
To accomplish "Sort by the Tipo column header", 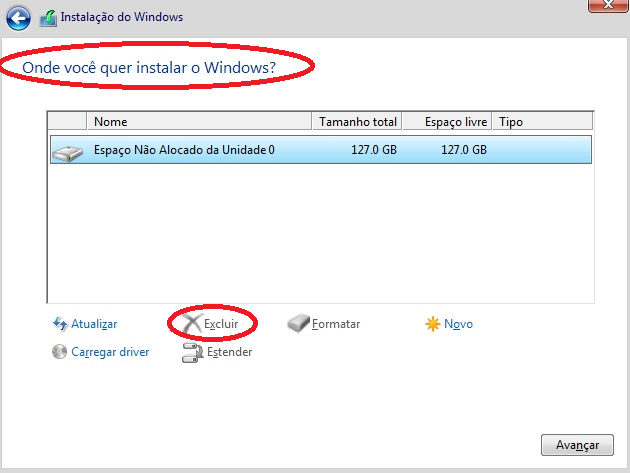I will coord(542,121).
